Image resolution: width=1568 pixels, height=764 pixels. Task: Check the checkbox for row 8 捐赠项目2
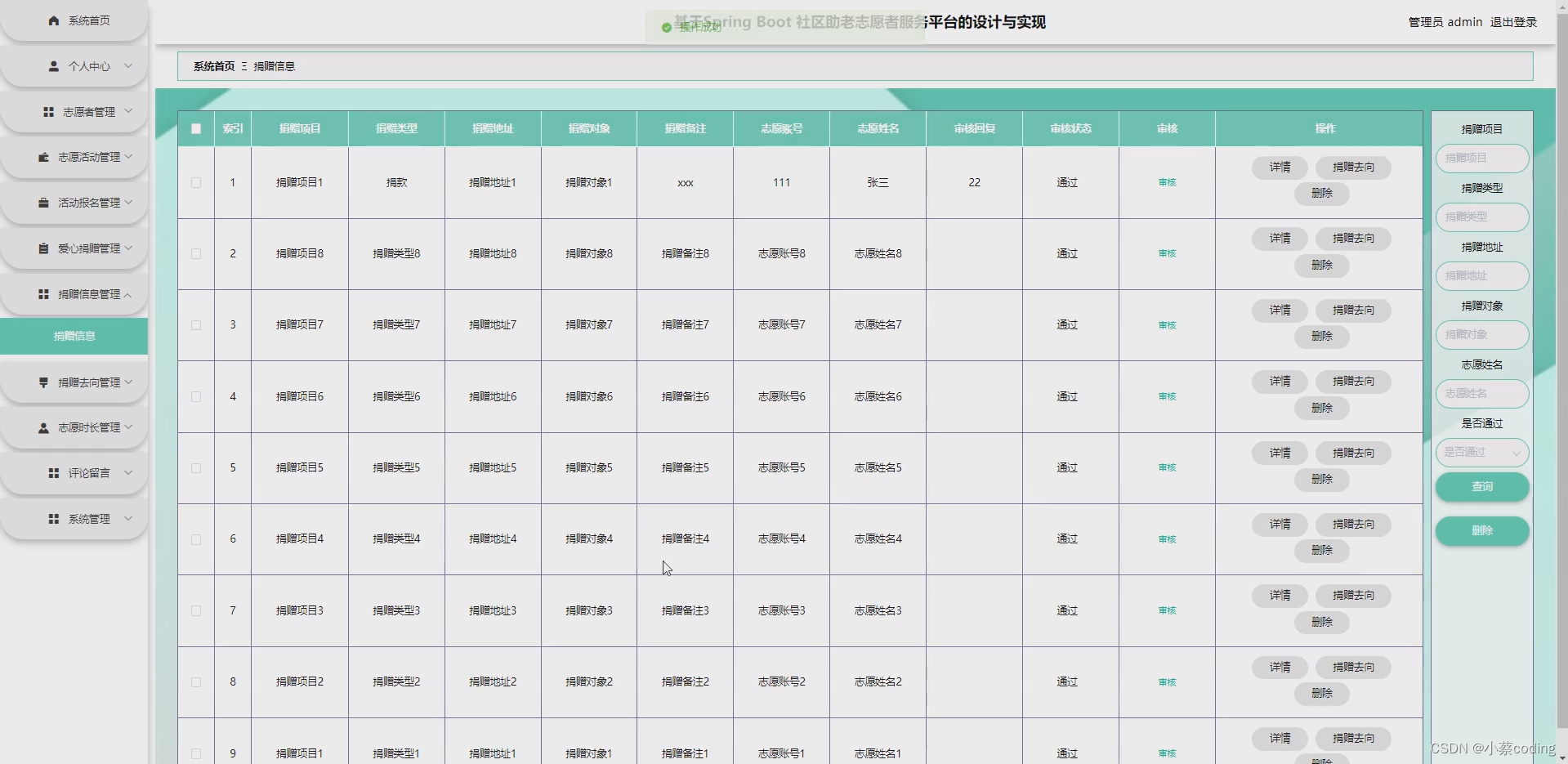click(x=196, y=681)
